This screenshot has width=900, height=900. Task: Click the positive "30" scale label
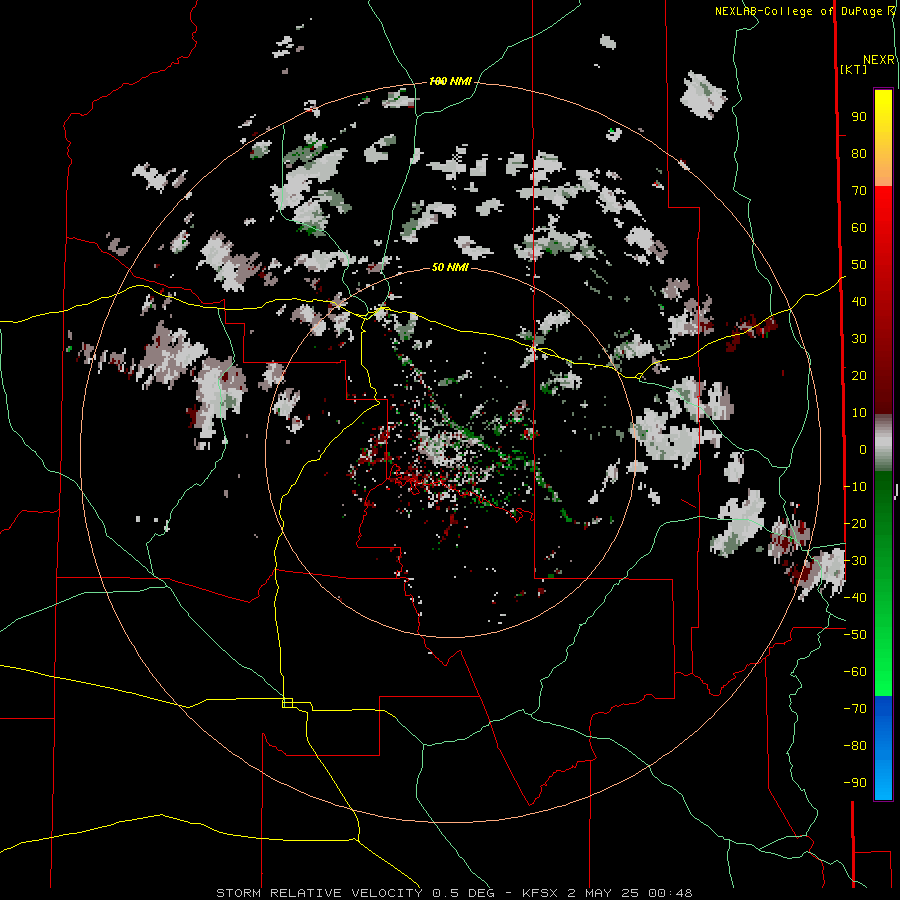[859, 339]
